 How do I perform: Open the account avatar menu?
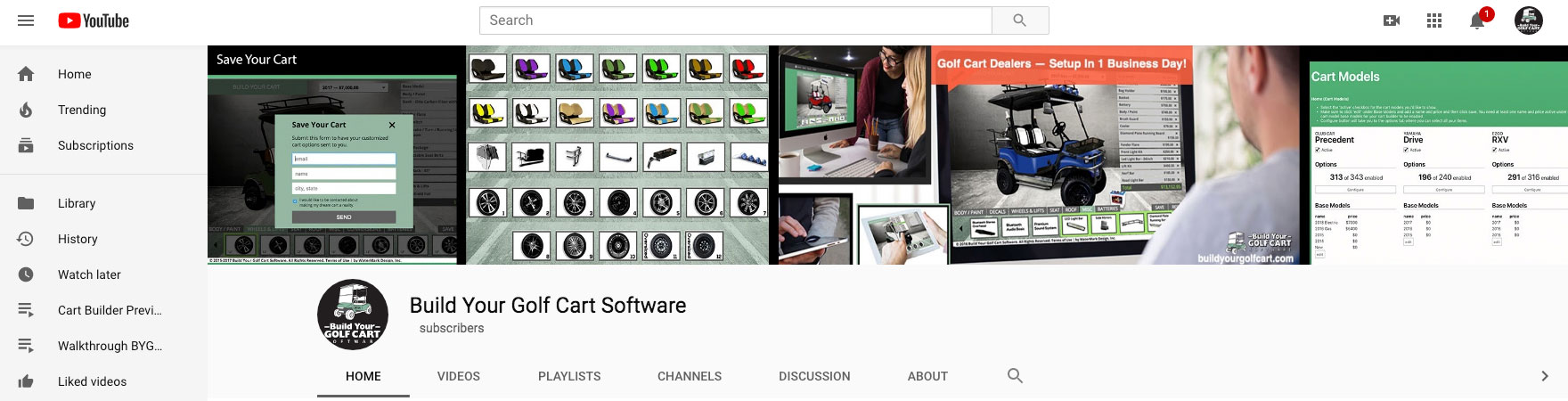coord(1529,20)
